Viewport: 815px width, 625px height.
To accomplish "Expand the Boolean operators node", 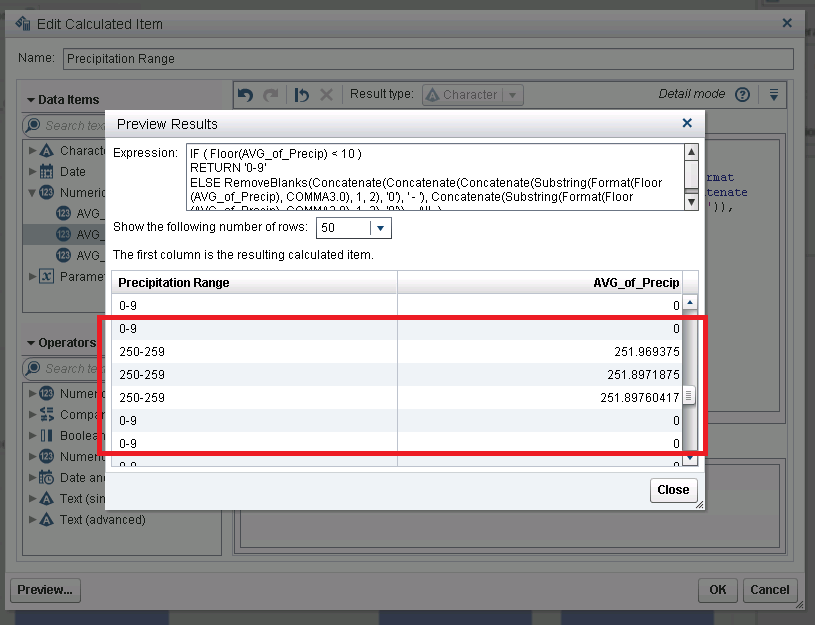I will [32, 435].
